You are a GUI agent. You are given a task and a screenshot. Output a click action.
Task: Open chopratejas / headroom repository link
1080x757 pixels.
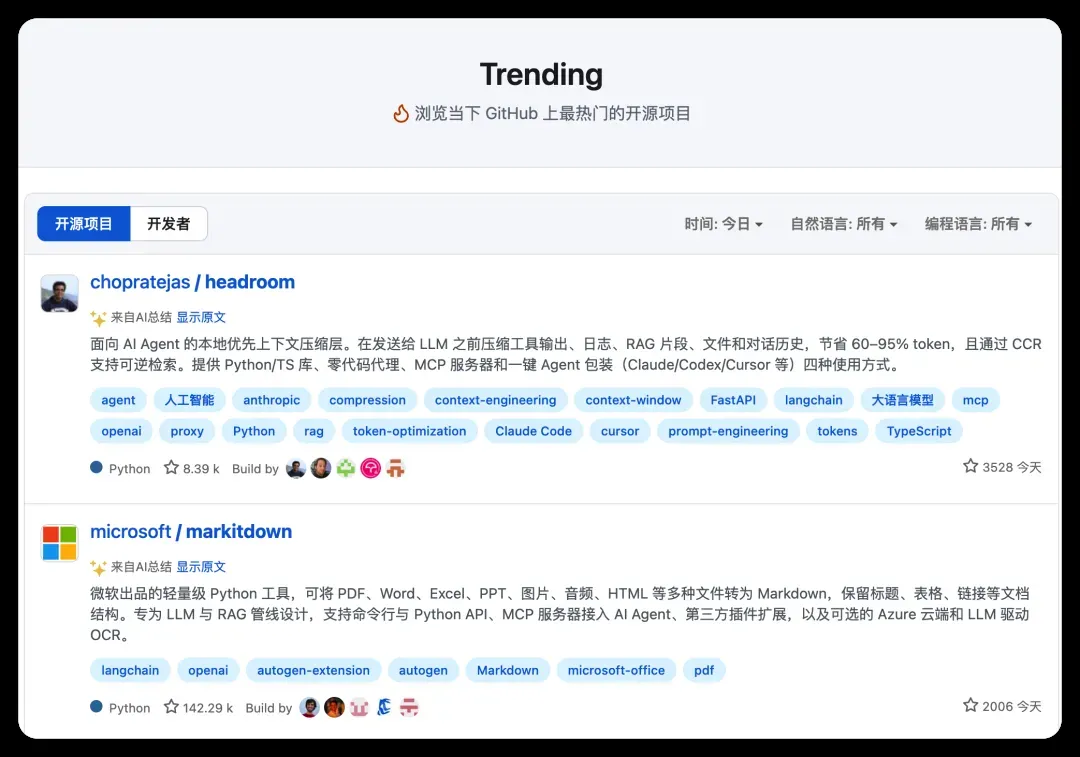click(x=192, y=282)
